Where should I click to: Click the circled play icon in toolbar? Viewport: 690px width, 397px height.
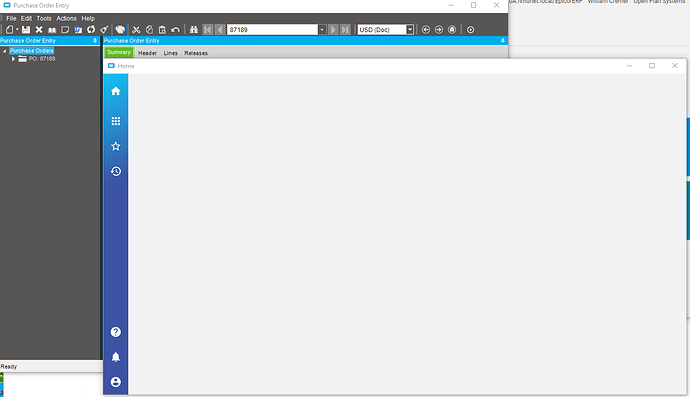coord(470,29)
